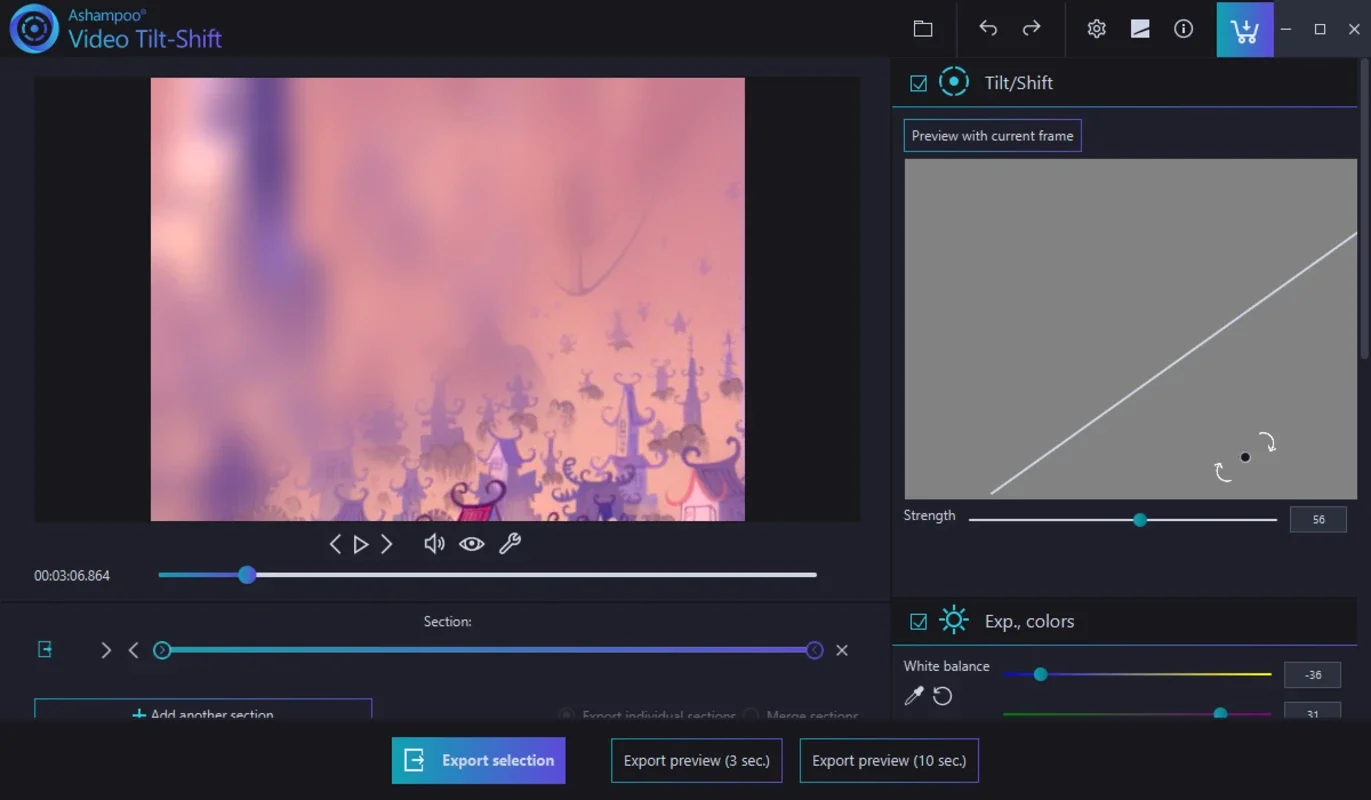This screenshot has height=800, width=1371.
Task: Click the video timeline playhead
Action: 247,575
